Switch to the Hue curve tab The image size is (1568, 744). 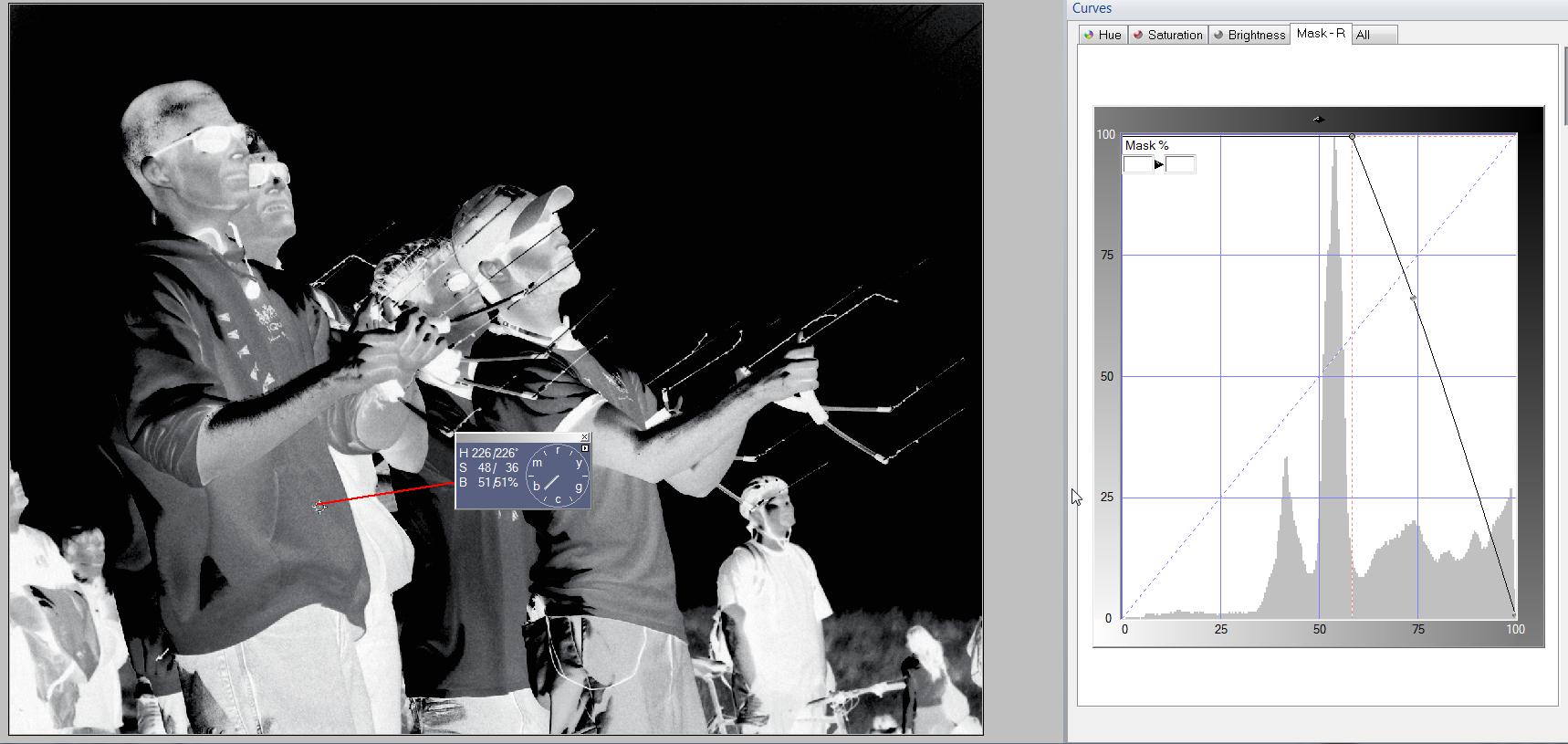(x=1102, y=35)
